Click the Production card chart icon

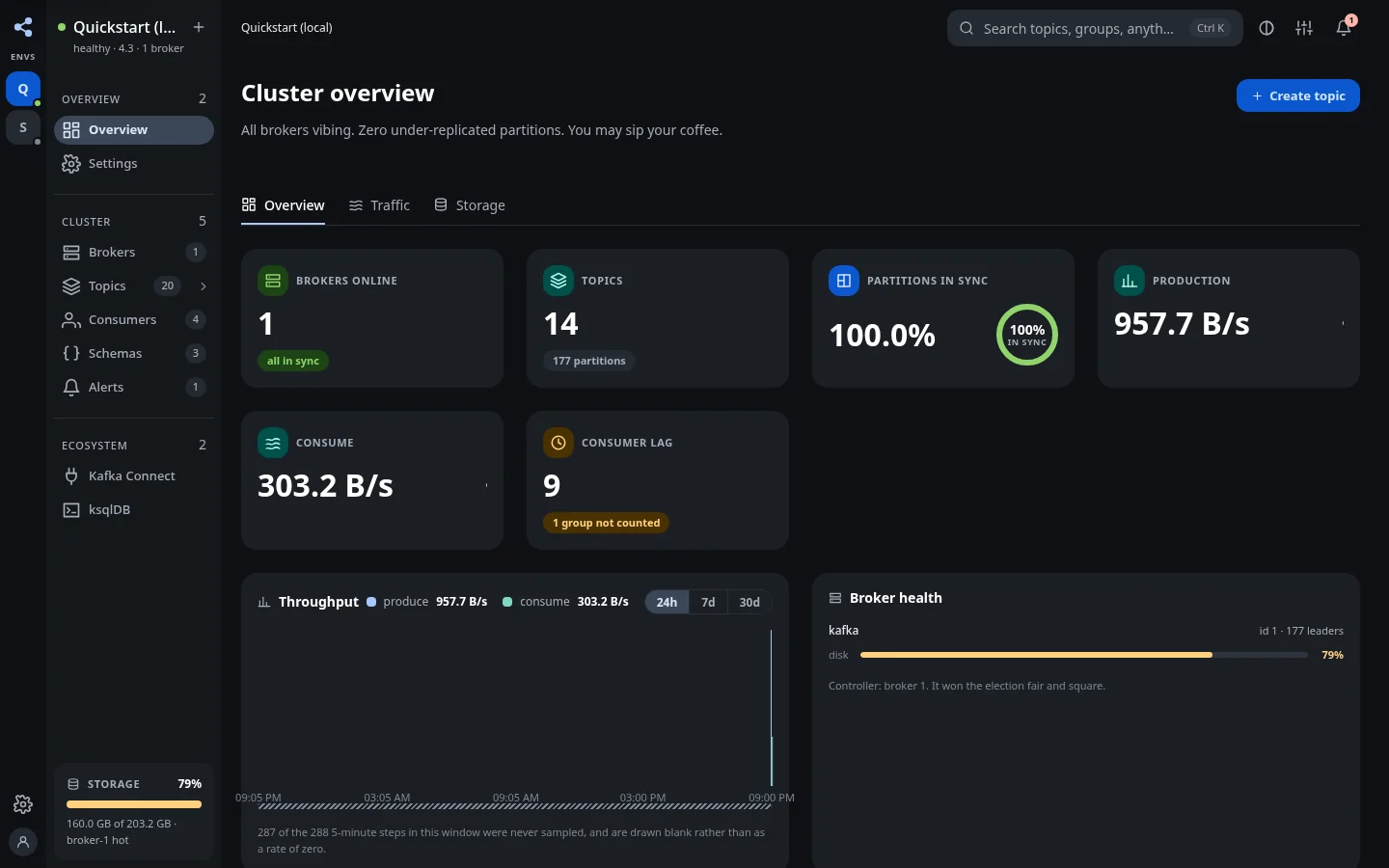(1130, 281)
